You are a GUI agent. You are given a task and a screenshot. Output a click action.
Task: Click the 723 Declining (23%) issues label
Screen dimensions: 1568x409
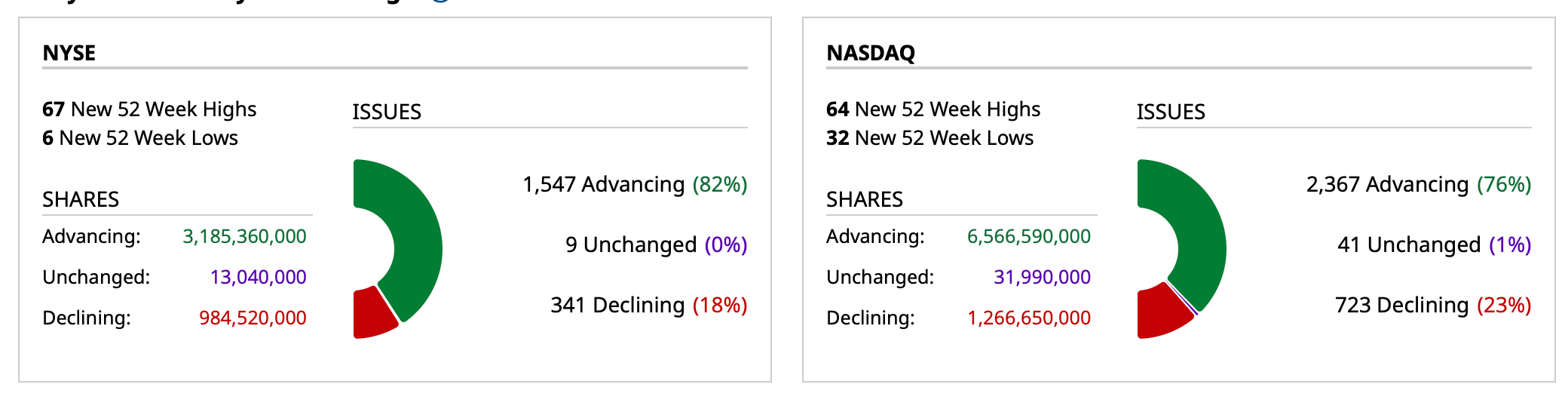[1432, 306]
